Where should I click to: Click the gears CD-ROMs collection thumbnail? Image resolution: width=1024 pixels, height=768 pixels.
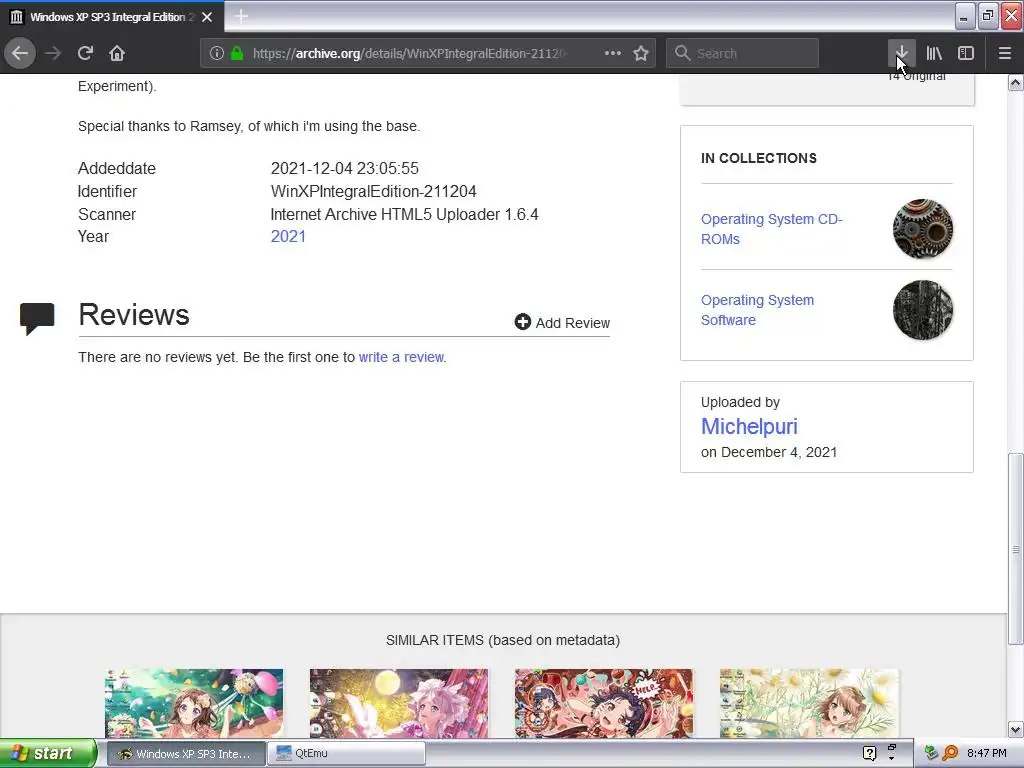tap(922, 229)
